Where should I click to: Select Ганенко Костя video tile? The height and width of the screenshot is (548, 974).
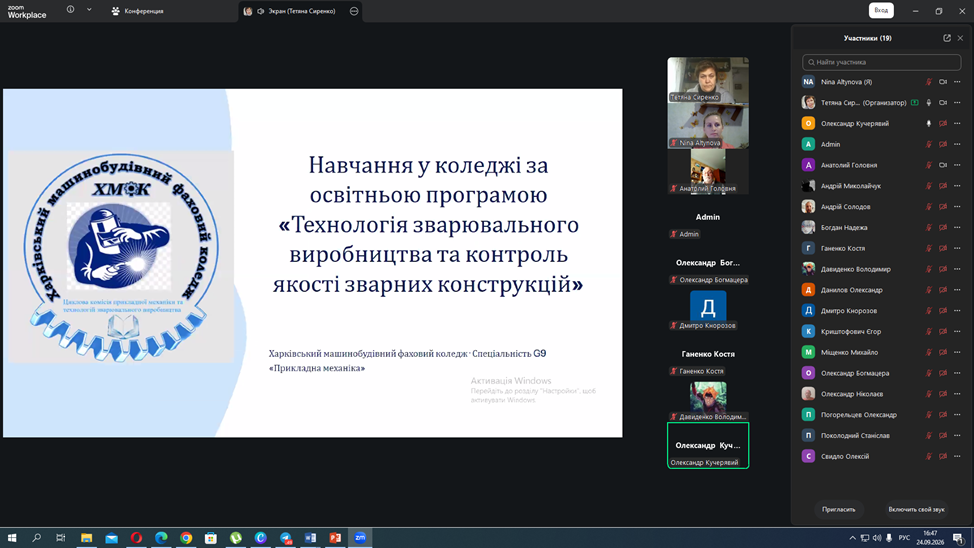point(708,354)
